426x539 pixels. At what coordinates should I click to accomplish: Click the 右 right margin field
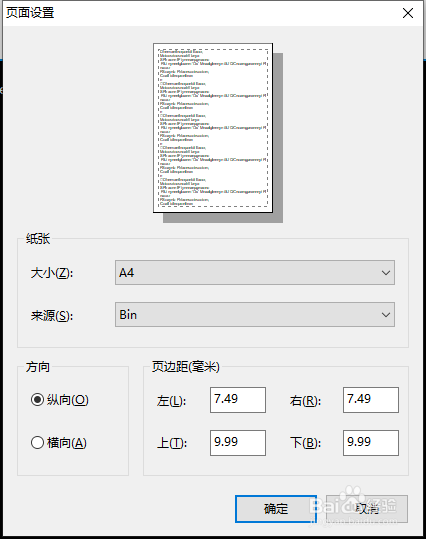[371, 400]
